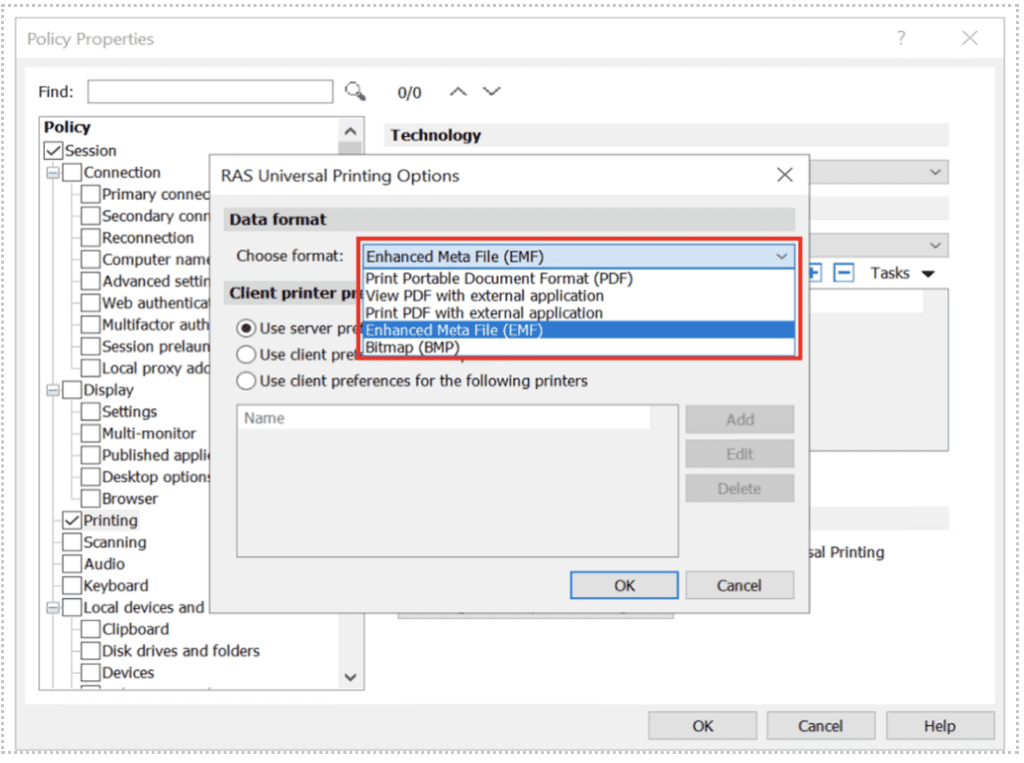Jump to next search result arrow
The image size is (1024, 763).
click(x=491, y=92)
